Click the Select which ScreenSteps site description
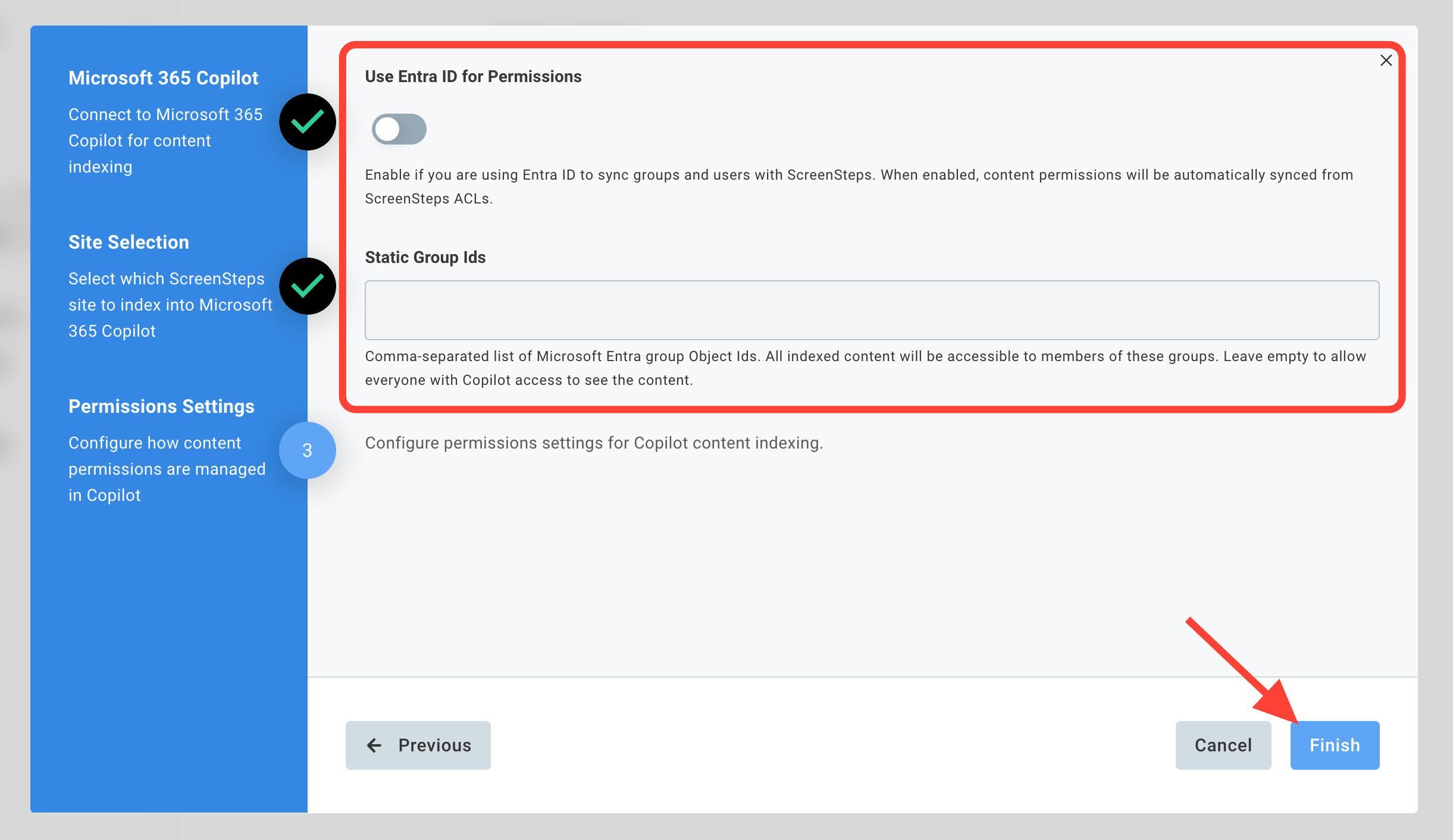This screenshot has width=1453, height=840. [x=170, y=305]
